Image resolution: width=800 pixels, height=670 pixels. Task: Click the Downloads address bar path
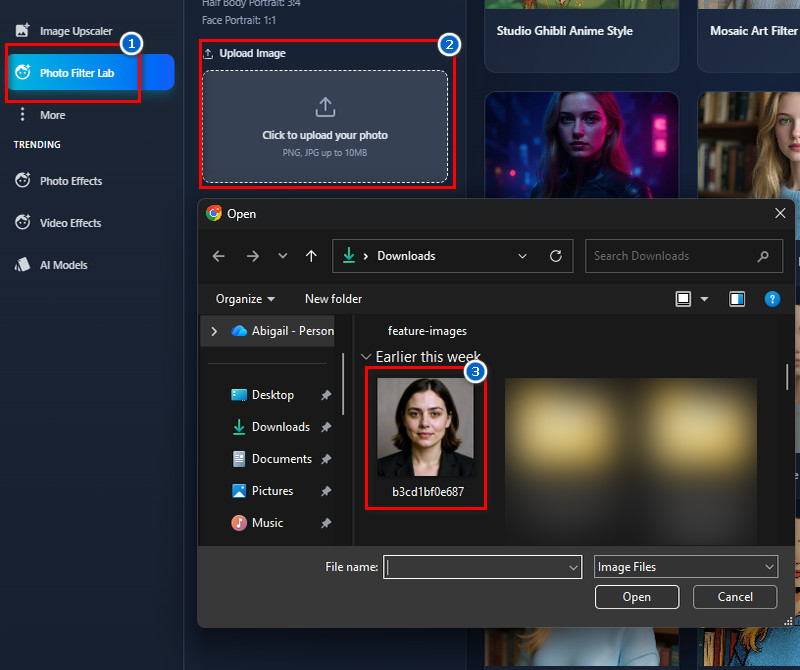point(406,256)
